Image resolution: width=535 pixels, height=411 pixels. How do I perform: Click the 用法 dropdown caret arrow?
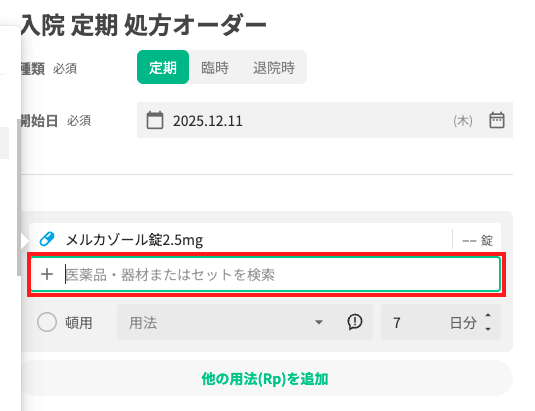[x=319, y=322]
